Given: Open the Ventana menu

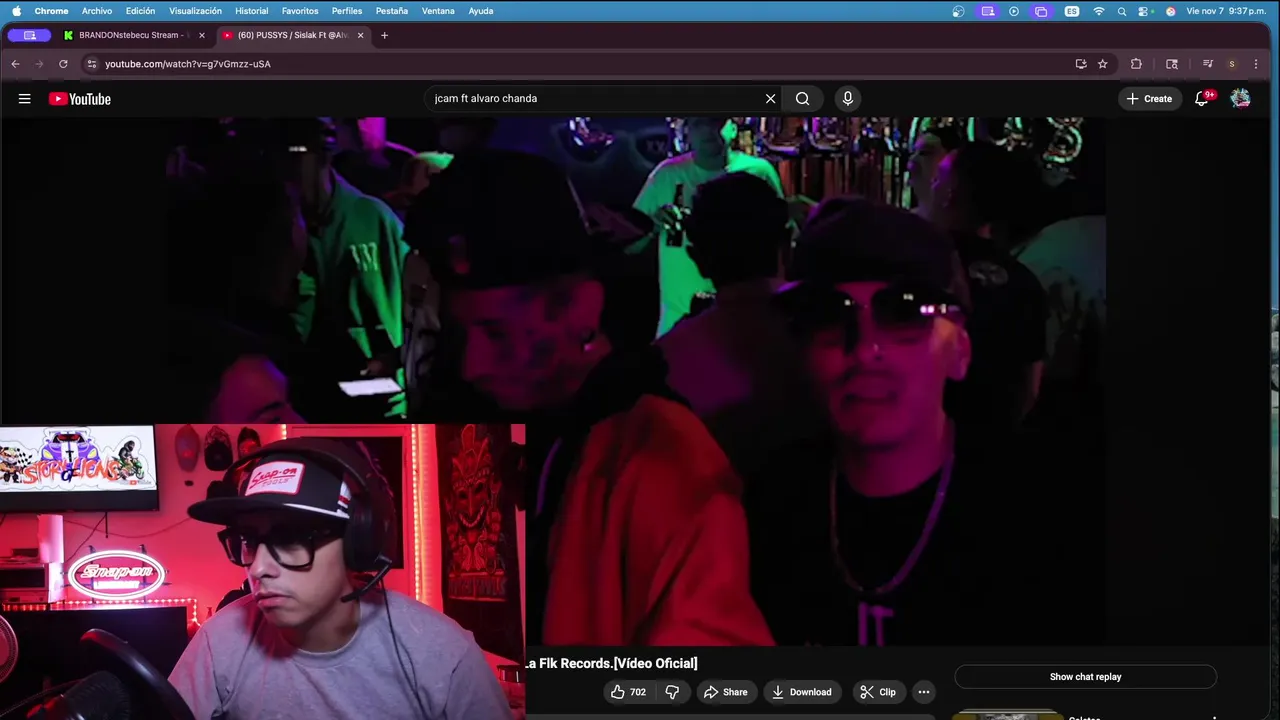Looking at the screenshot, I should click(x=438, y=11).
